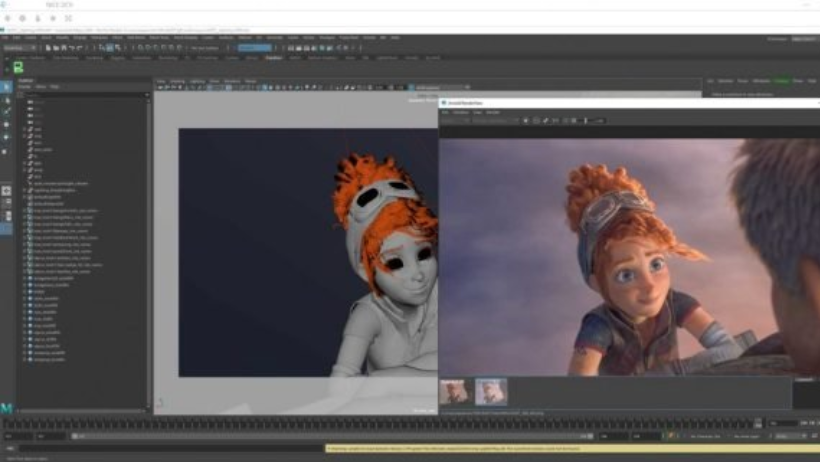Open the blue highlighted Symmetry dropdown
Image resolution: width=820 pixels, height=462 pixels.
click(255, 48)
